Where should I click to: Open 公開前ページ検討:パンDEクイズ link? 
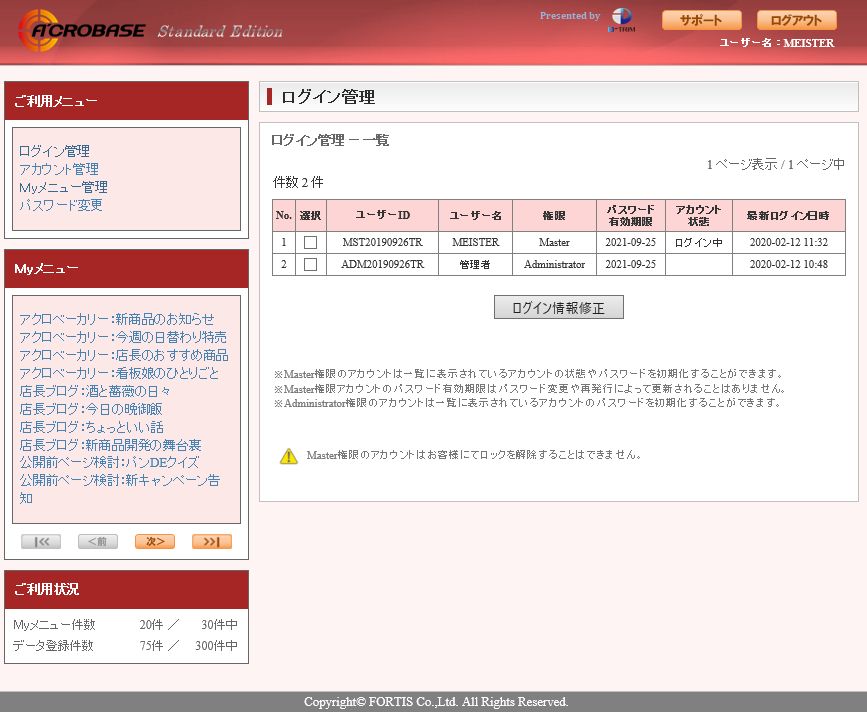(x=109, y=463)
